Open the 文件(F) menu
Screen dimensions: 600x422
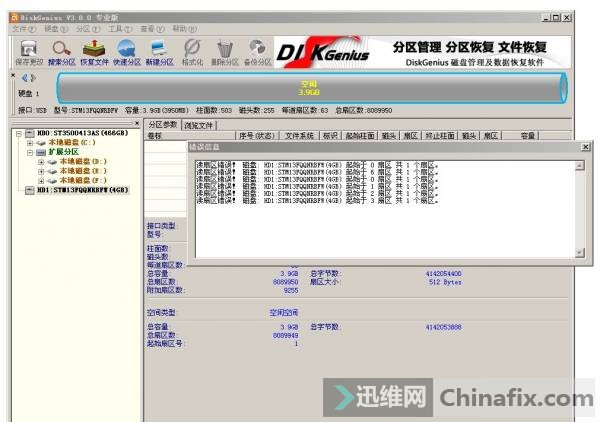point(24,29)
